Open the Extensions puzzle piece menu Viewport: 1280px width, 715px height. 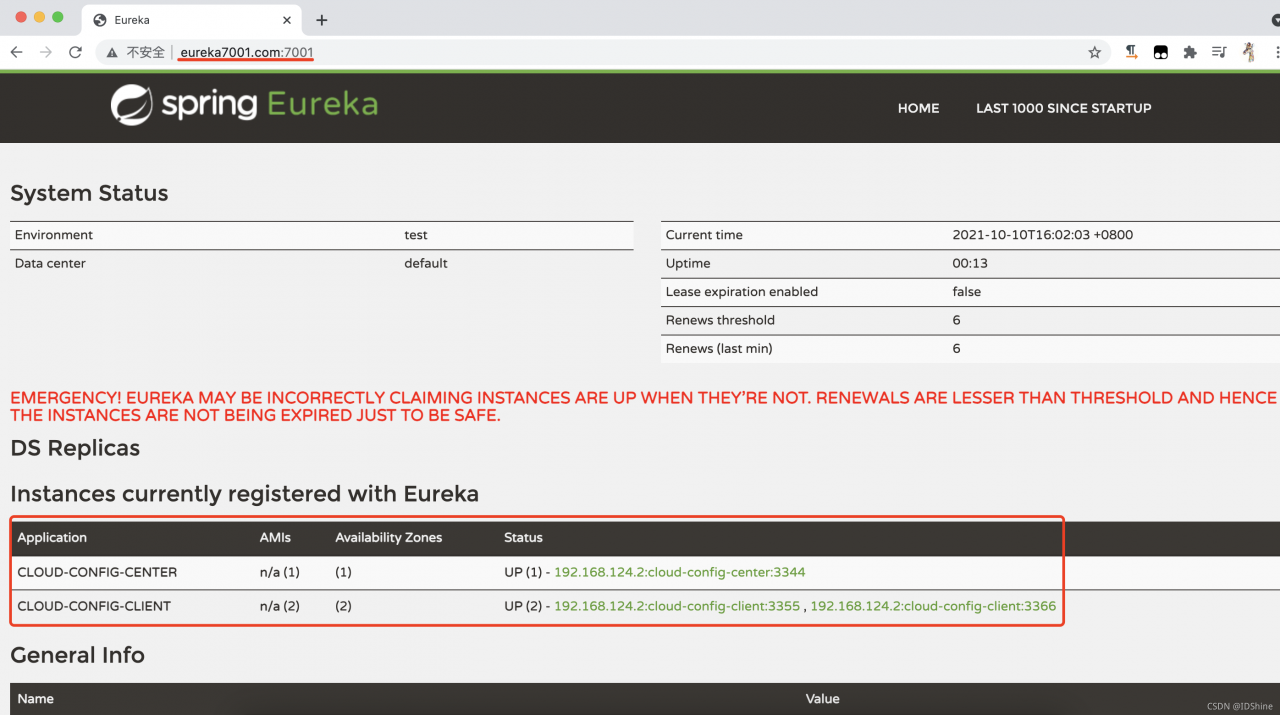pyautogui.click(x=1189, y=52)
